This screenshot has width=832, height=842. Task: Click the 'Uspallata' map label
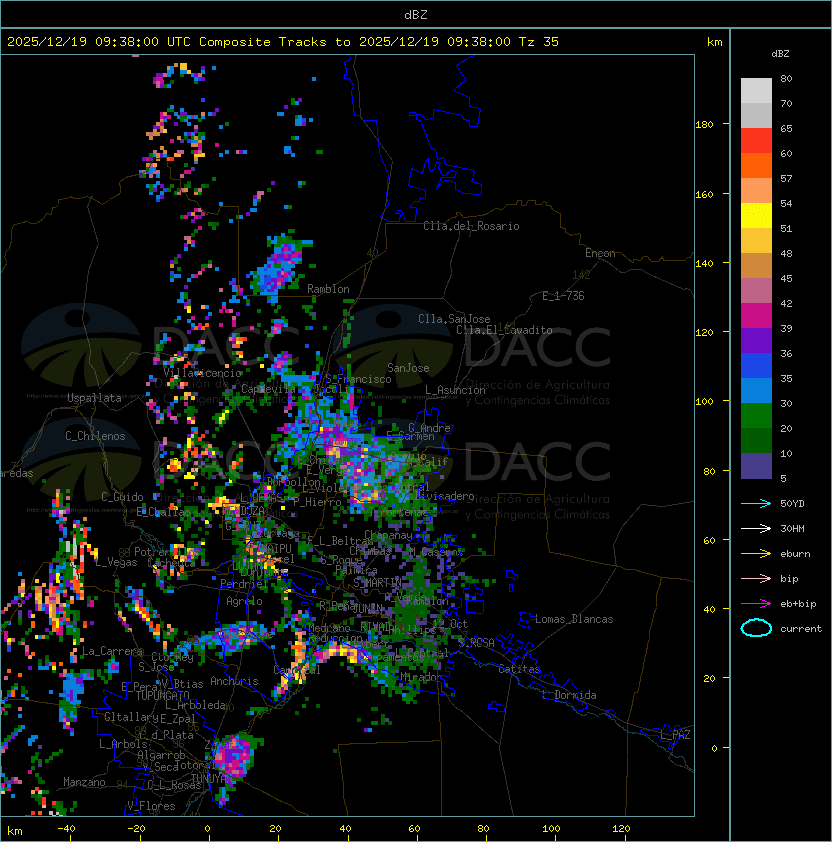pyautogui.click(x=94, y=398)
